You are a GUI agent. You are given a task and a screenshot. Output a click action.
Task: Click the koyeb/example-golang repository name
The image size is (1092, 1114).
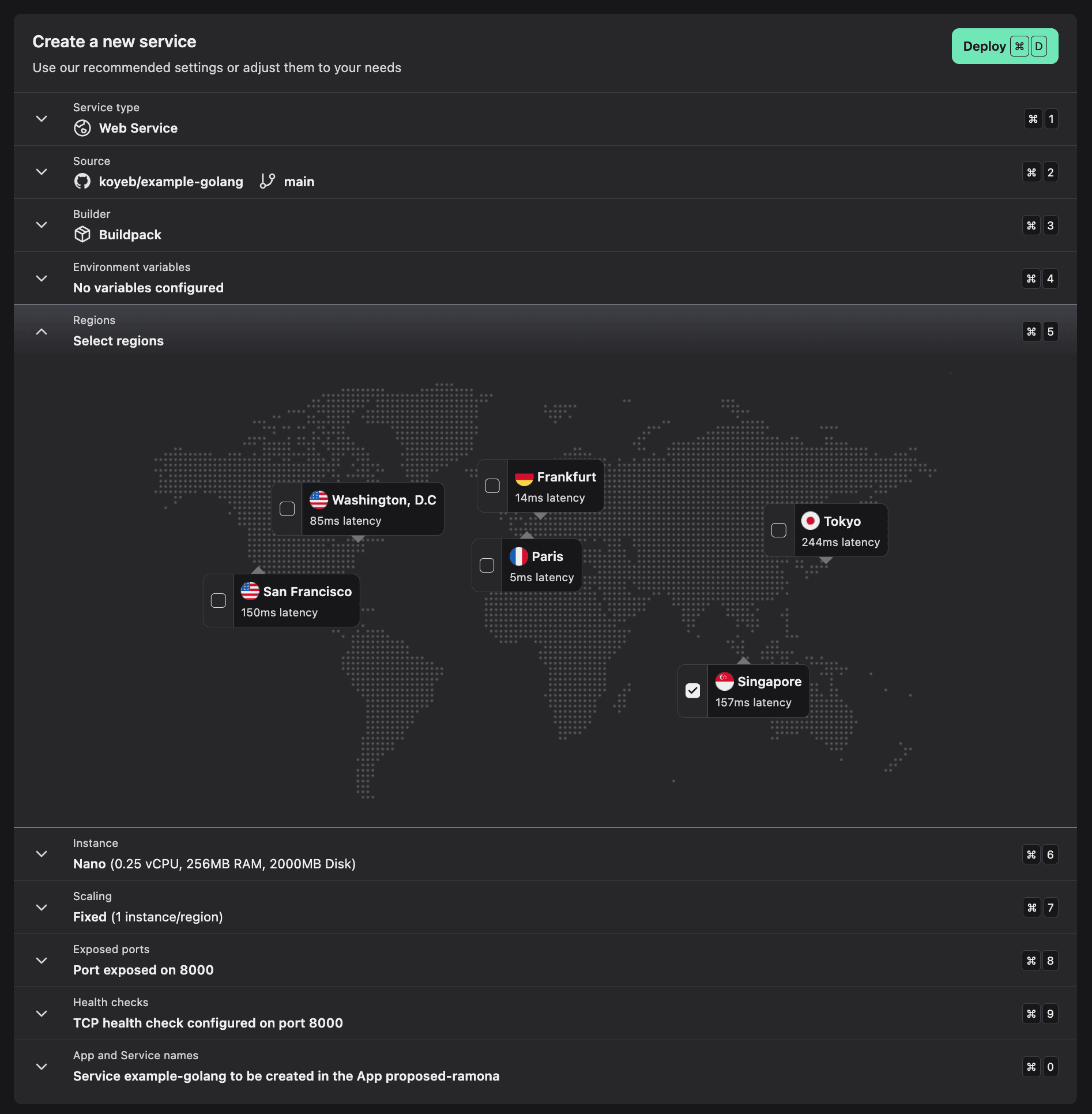171,182
